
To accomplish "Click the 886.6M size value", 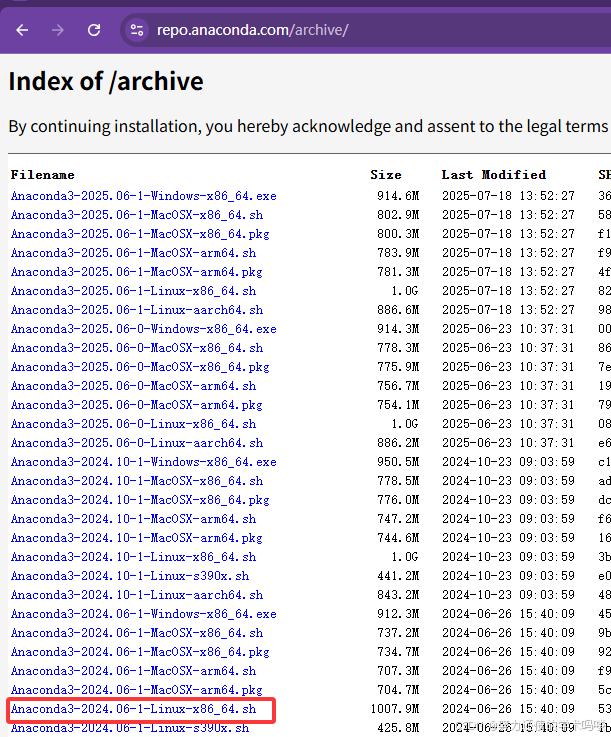I will pos(398,310).
